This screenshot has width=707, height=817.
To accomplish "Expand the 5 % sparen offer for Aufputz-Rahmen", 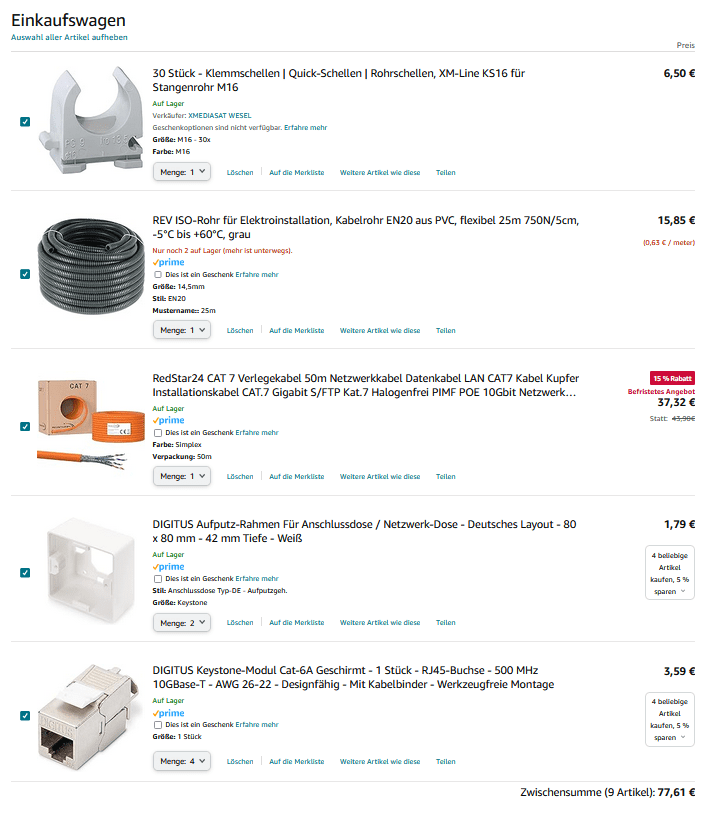I will tap(669, 573).
